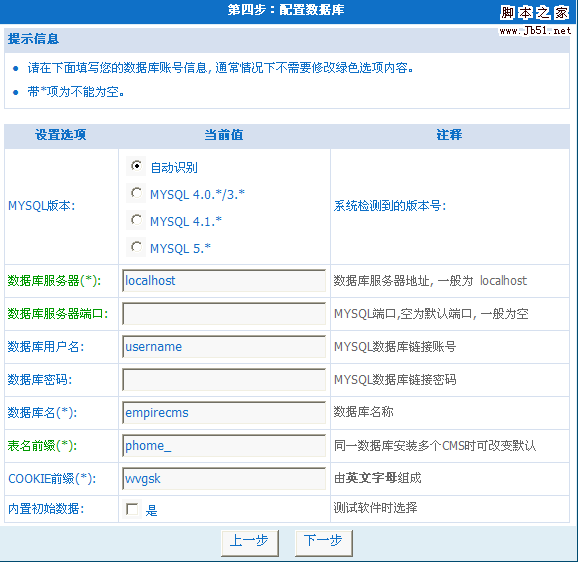Viewport: 578px width, 562px height.
Task: Click the 是 label beside the checkbox
Action: tap(151, 510)
